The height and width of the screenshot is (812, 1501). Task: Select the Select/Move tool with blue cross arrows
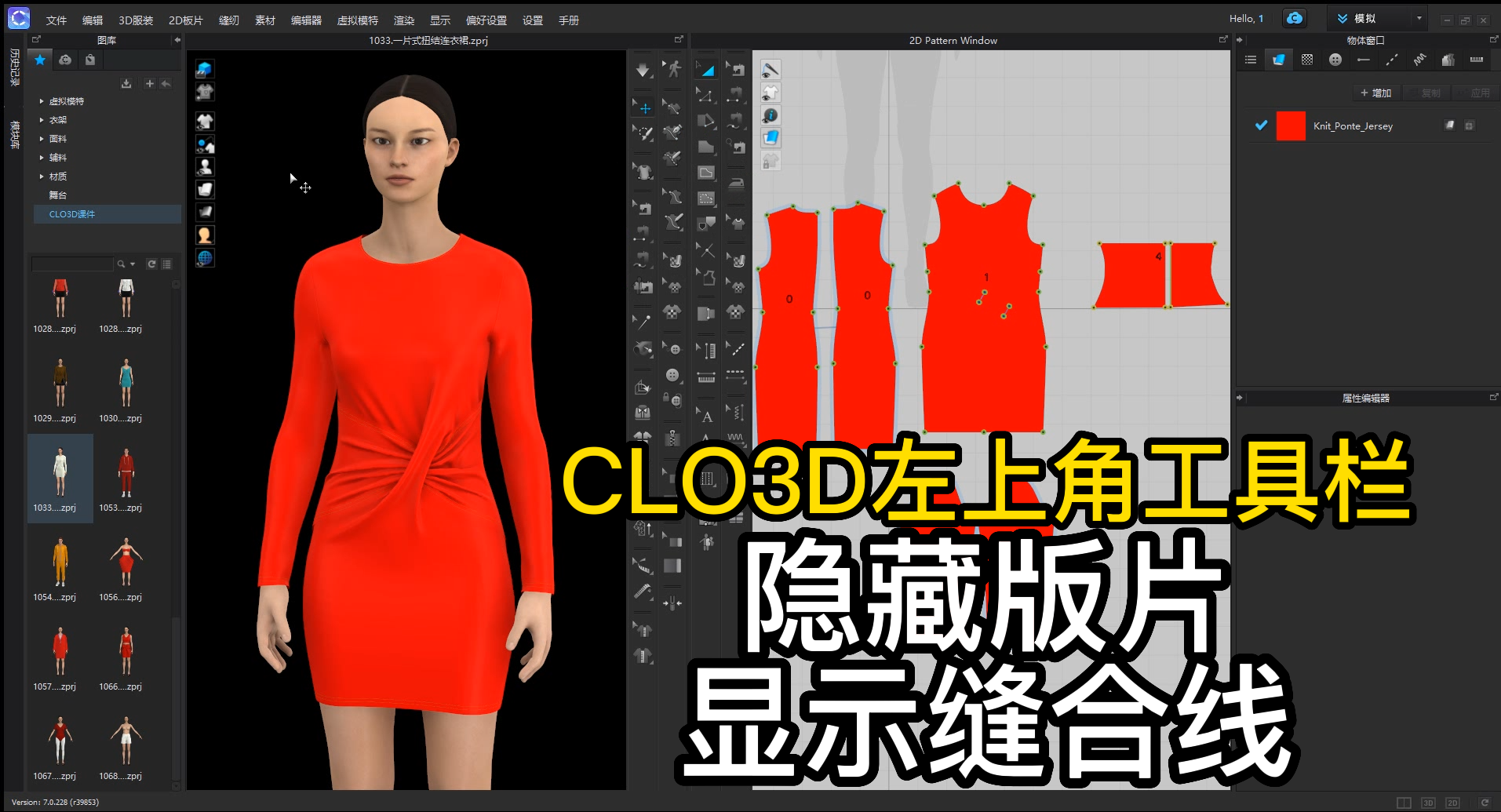click(x=644, y=108)
